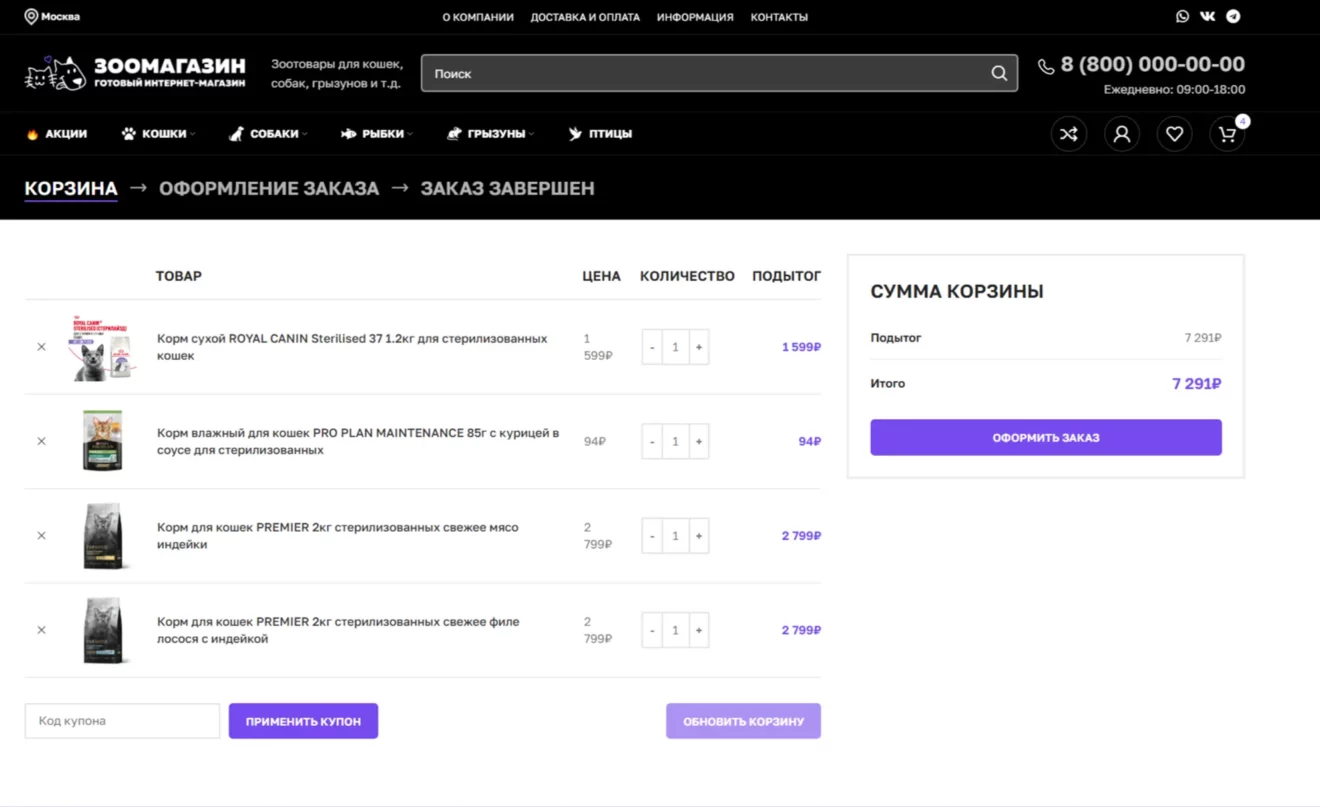1320x807 pixels.
Task: Open the Информация top link
Action: (695, 17)
